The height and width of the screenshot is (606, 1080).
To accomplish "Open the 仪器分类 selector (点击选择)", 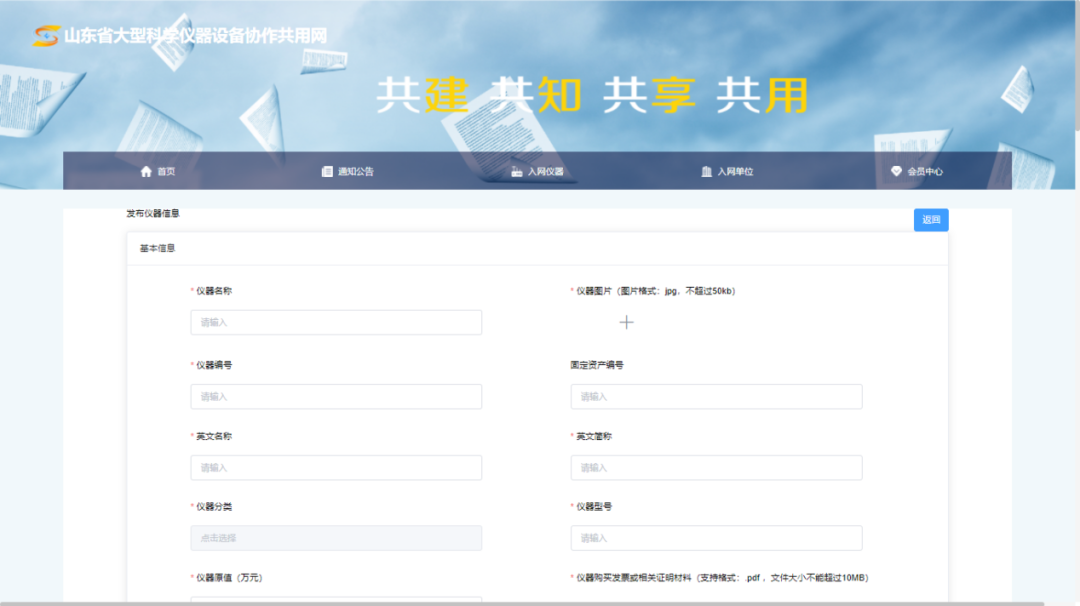I will pos(336,538).
